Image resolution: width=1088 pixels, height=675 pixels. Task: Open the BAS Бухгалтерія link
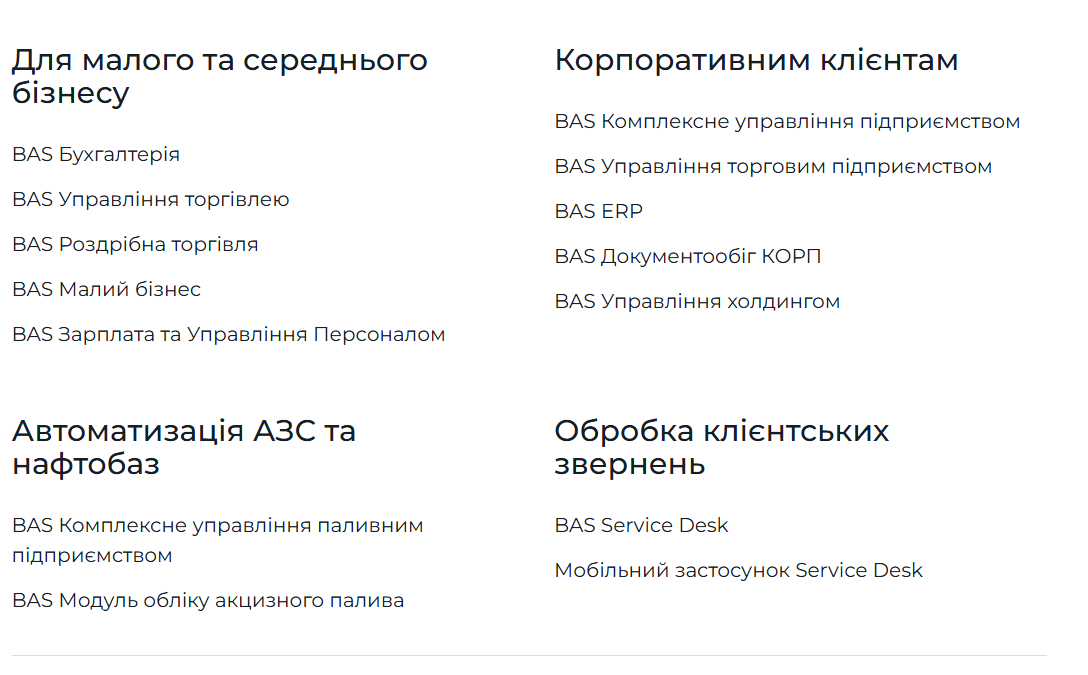pos(96,154)
